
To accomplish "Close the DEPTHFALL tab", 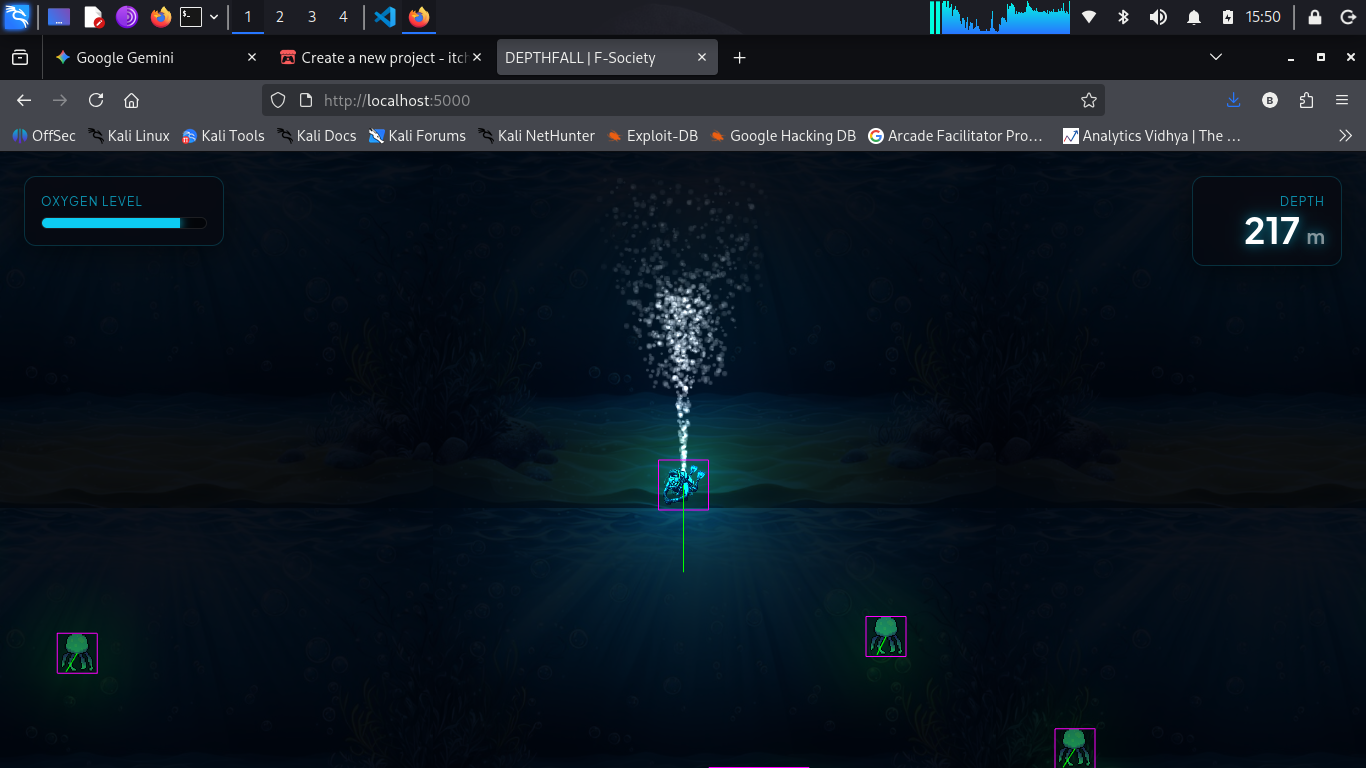I will (702, 58).
